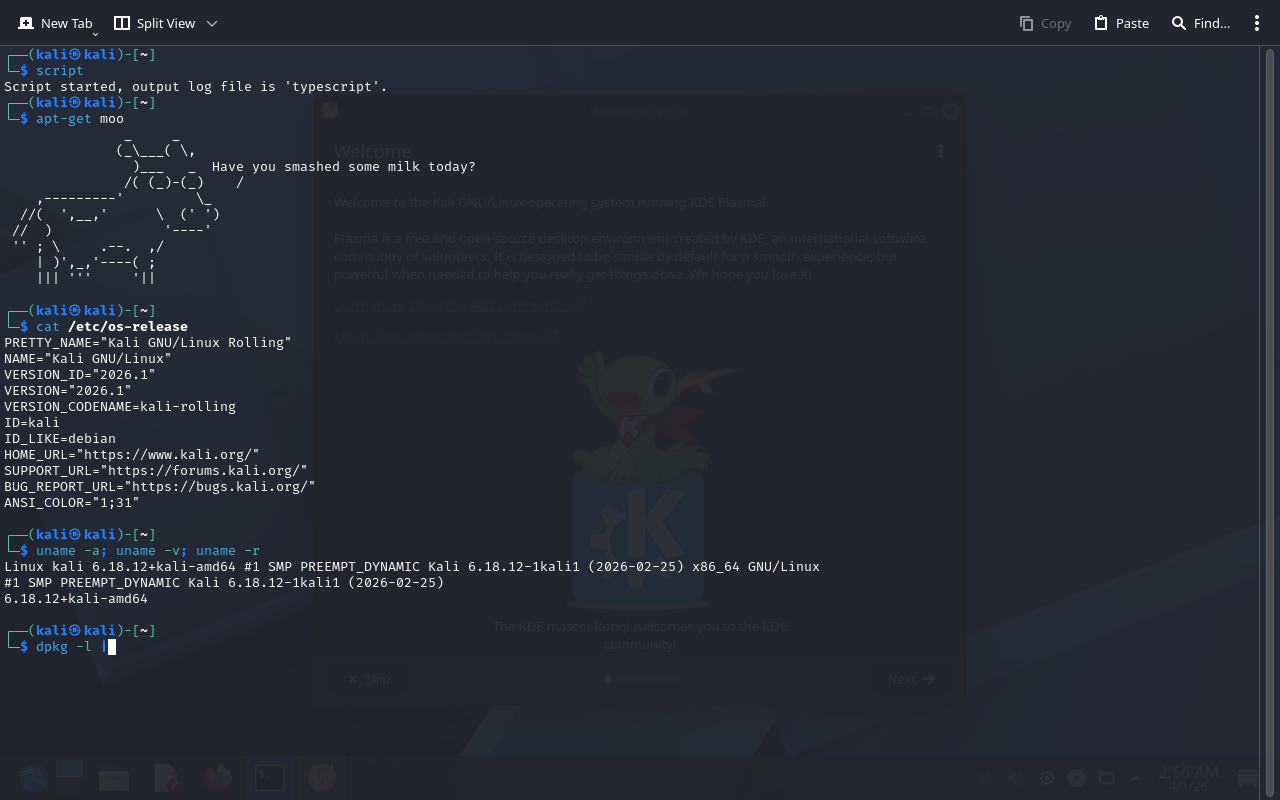The width and height of the screenshot is (1280, 800).
Task: Click the terminal's vertical scrollbar
Action: click(x=1269, y=400)
